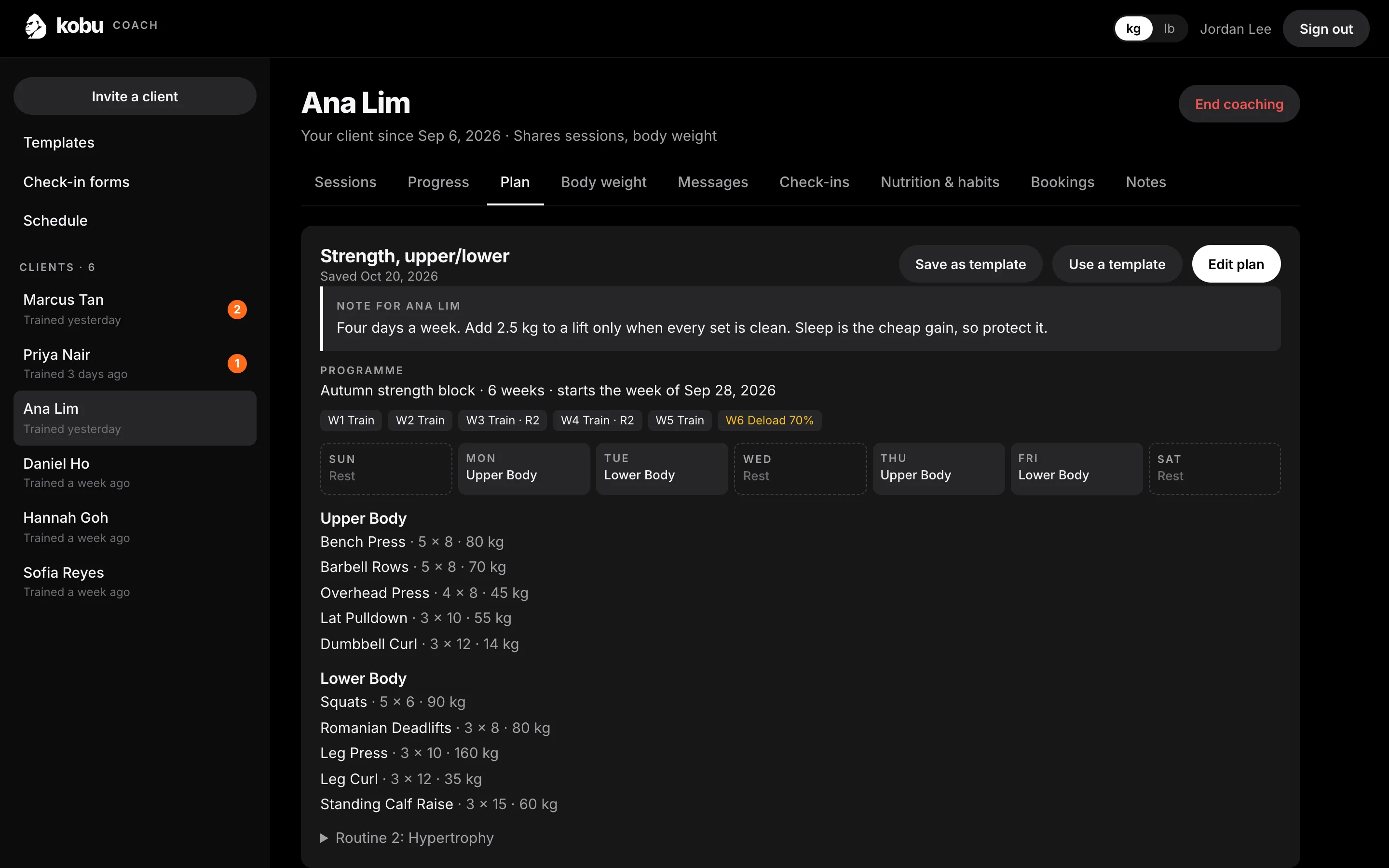
Task: Open Nutrition & habits tab
Action: [x=940, y=182]
